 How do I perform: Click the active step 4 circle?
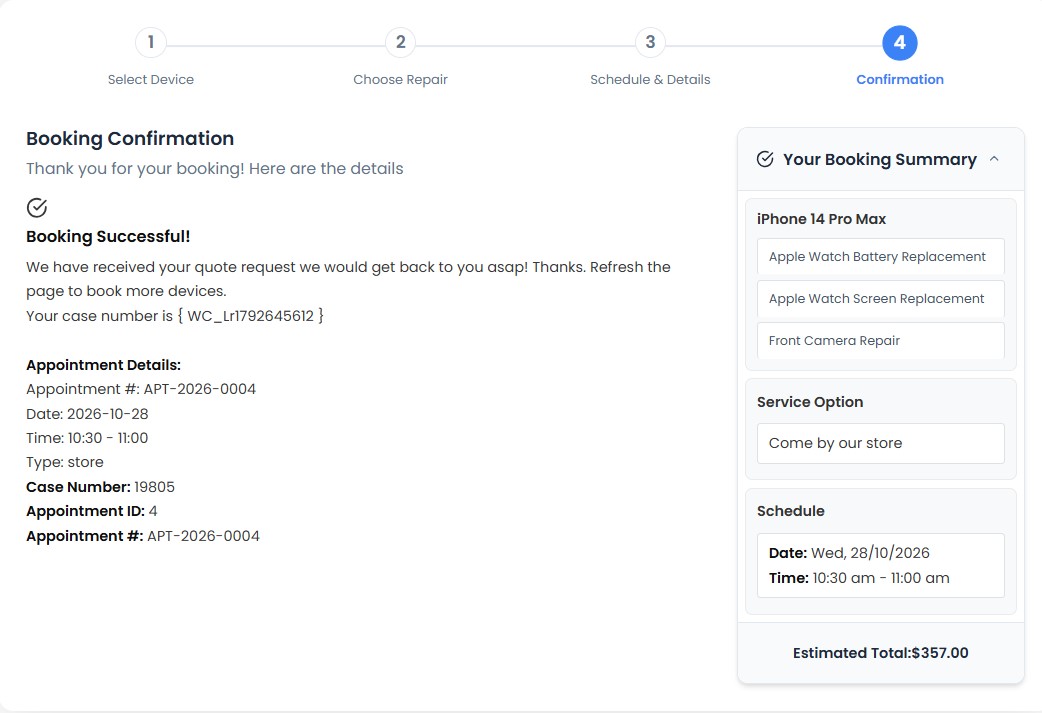tap(900, 43)
